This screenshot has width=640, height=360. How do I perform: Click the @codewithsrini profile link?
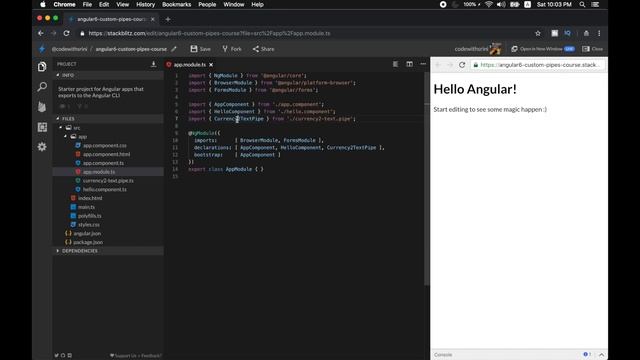(69, 49)
